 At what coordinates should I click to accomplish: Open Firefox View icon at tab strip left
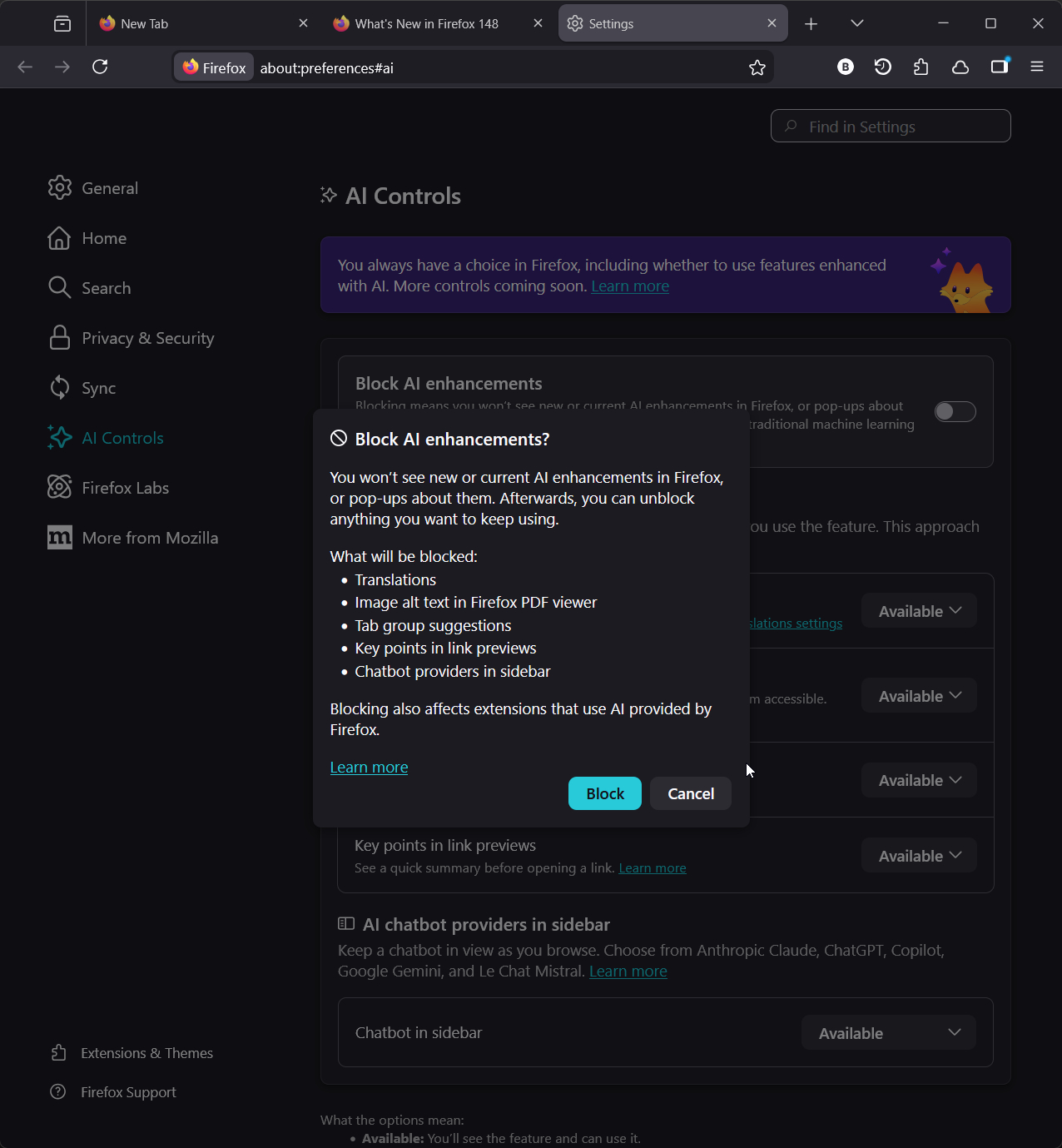[x=62, y=23]
